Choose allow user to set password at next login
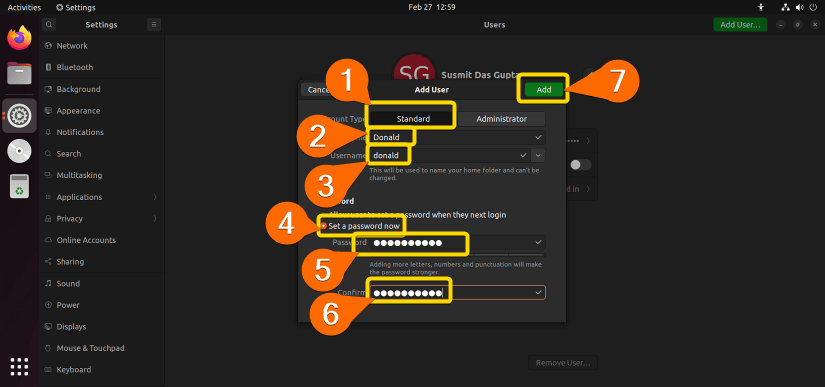 tap(414, 215)
